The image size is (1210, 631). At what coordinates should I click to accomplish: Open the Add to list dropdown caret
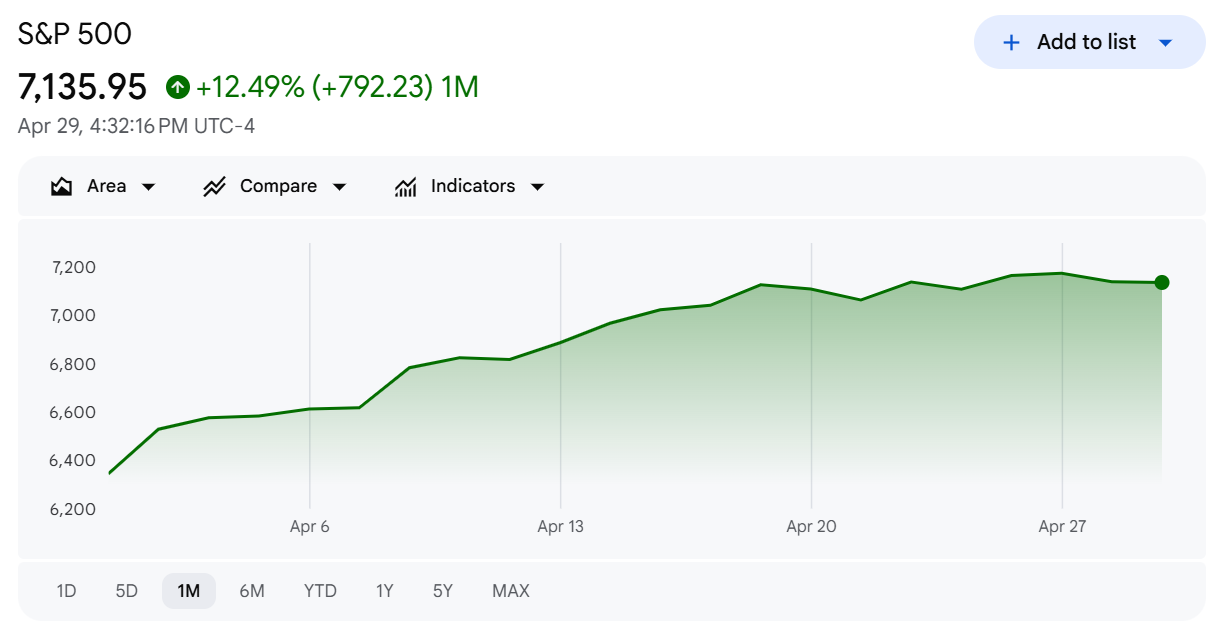pos(1165,42)
